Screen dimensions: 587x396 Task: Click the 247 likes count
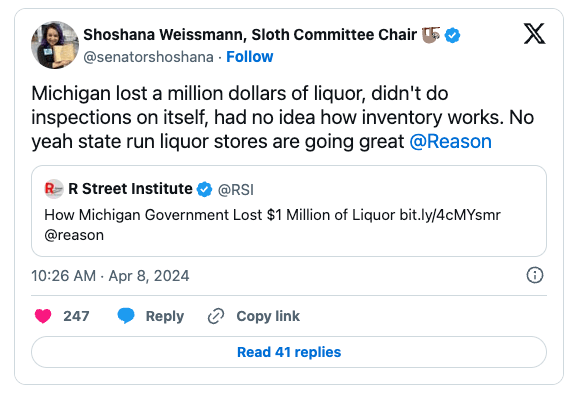tap(76, 316)
